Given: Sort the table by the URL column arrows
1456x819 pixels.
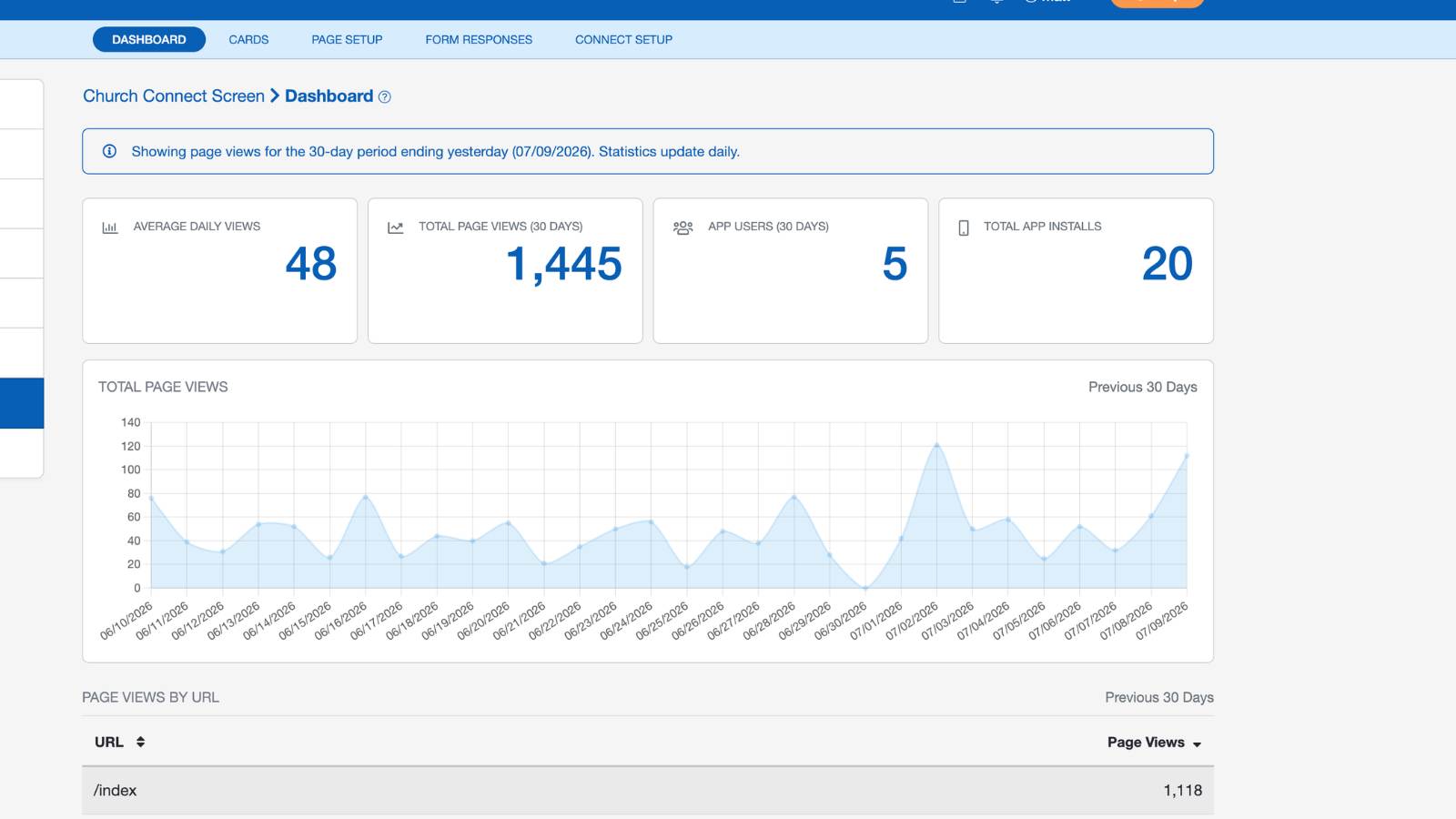Looking at the screenshot, I should pyautogui.click(x=140, y=742).
